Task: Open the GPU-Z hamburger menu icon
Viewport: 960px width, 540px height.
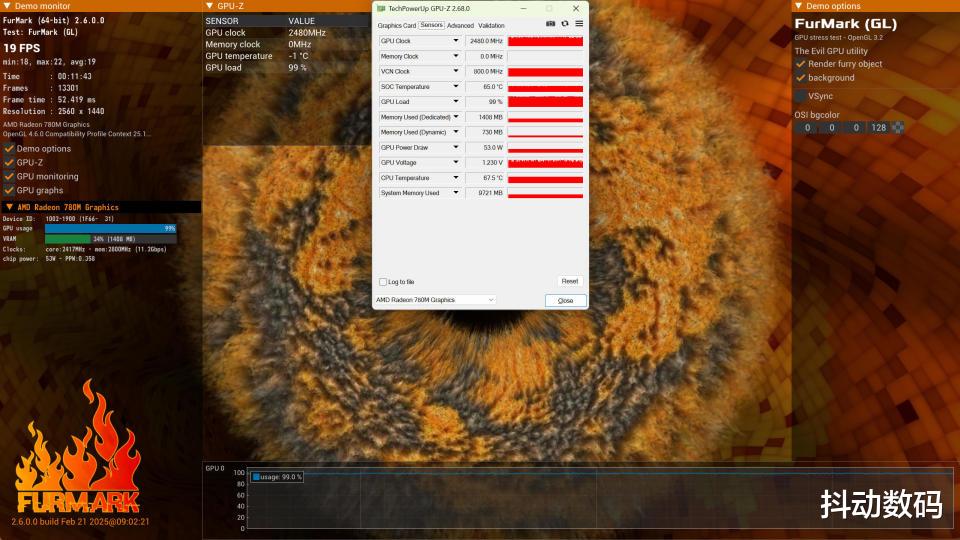Action: tap(579, 24)
